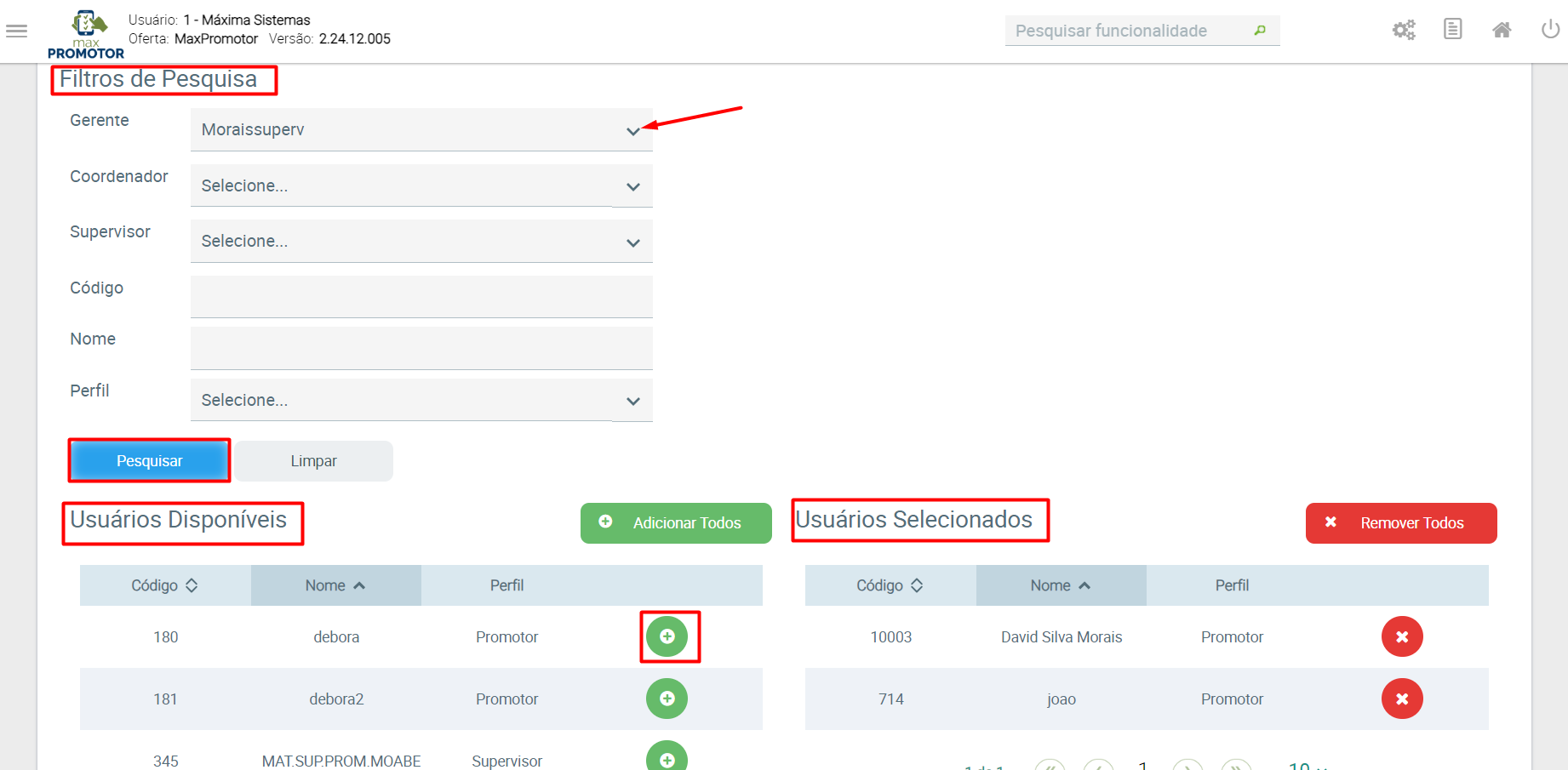This screenshot has width=1568, height=770.
Task: Add user debora with the plus icon
Action: pyautogui.click(x=667, y=636)
